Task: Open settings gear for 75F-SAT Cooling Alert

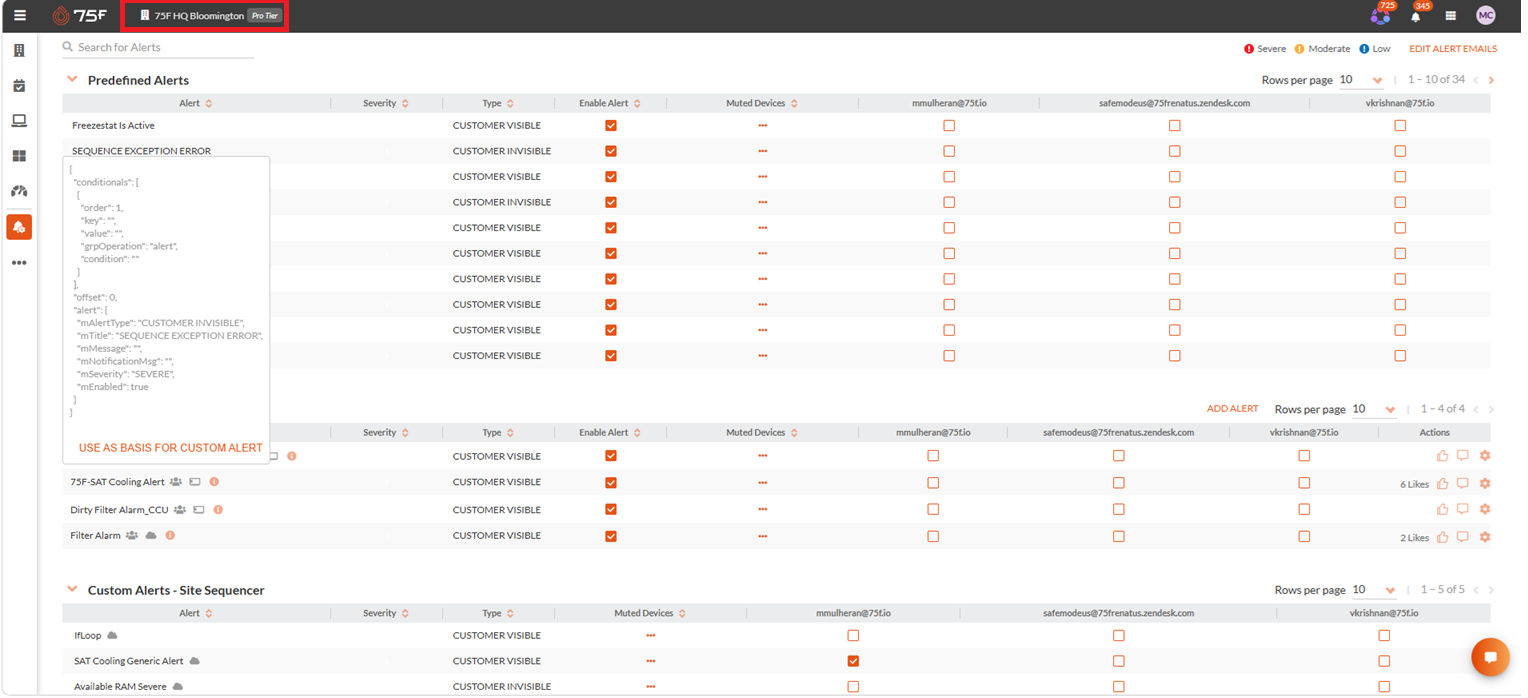Action: point(1485,483)
